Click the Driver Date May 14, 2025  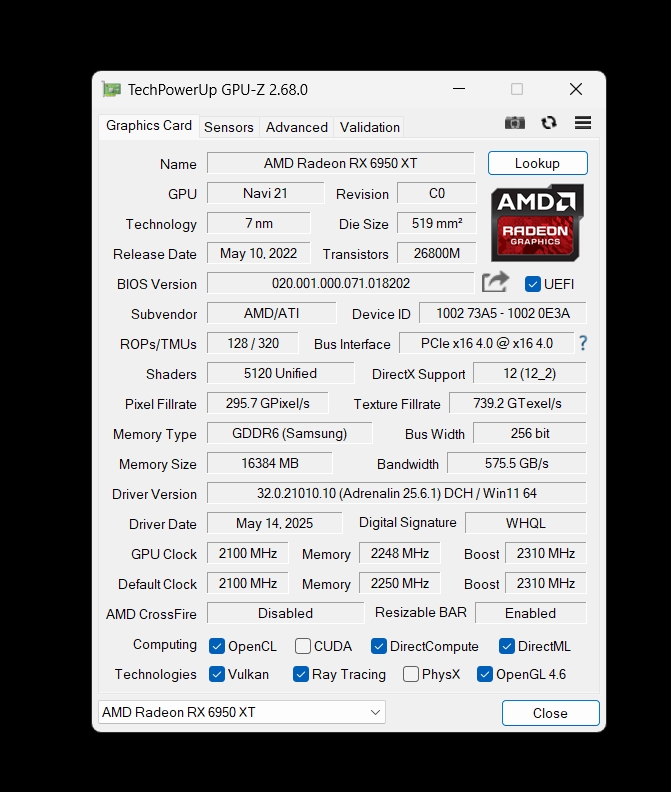(274, 523)
